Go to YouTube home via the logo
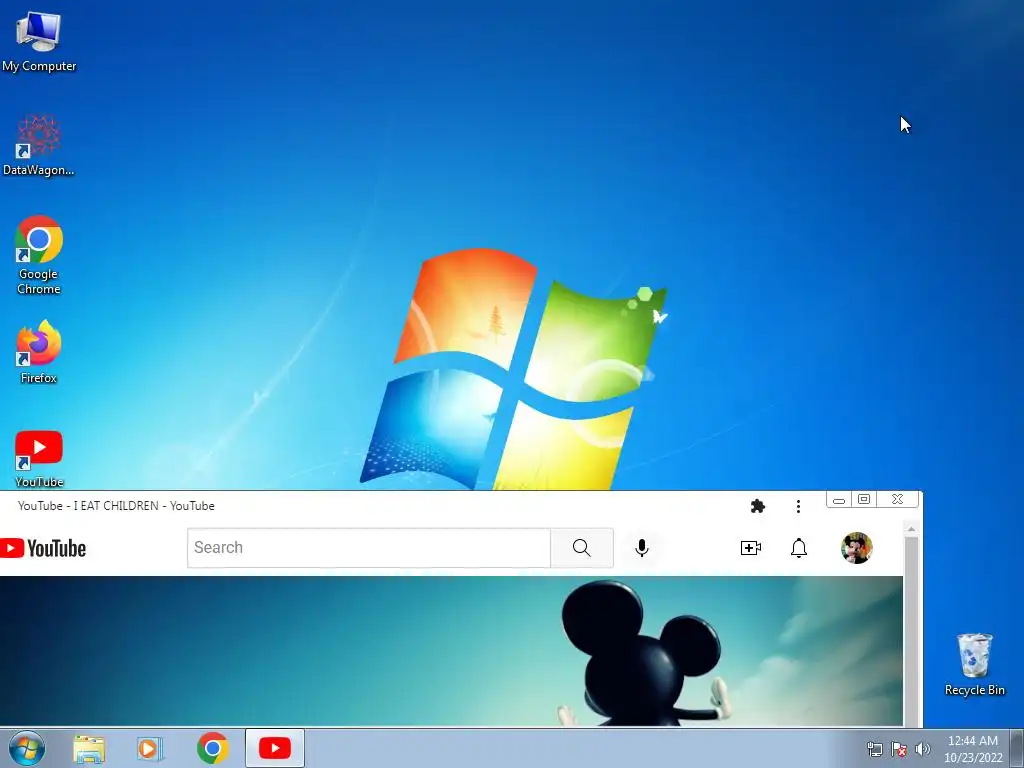 (43, 548)
